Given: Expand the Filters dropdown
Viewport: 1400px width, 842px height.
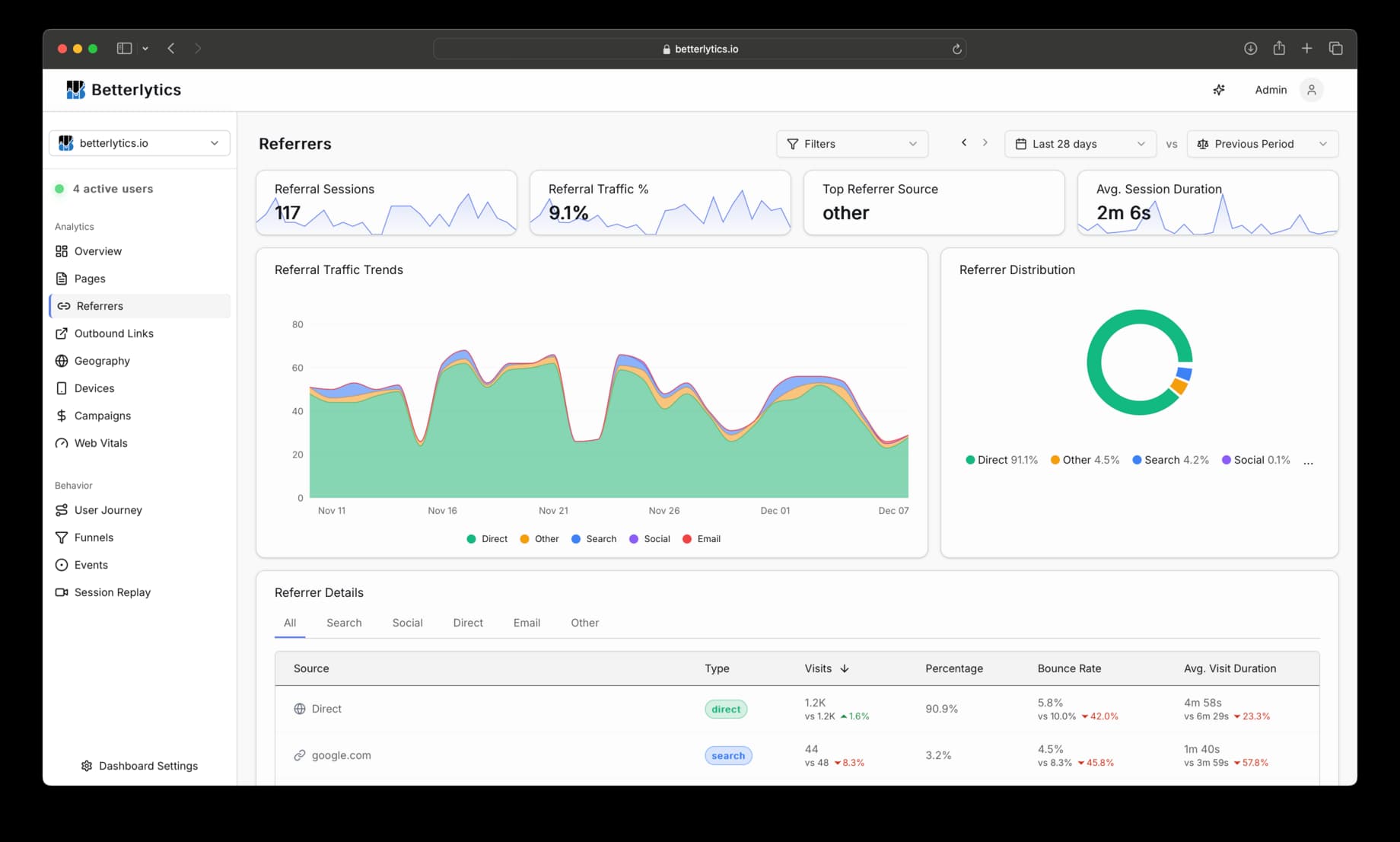Looking at the screenshot, I should click(851, 144).
